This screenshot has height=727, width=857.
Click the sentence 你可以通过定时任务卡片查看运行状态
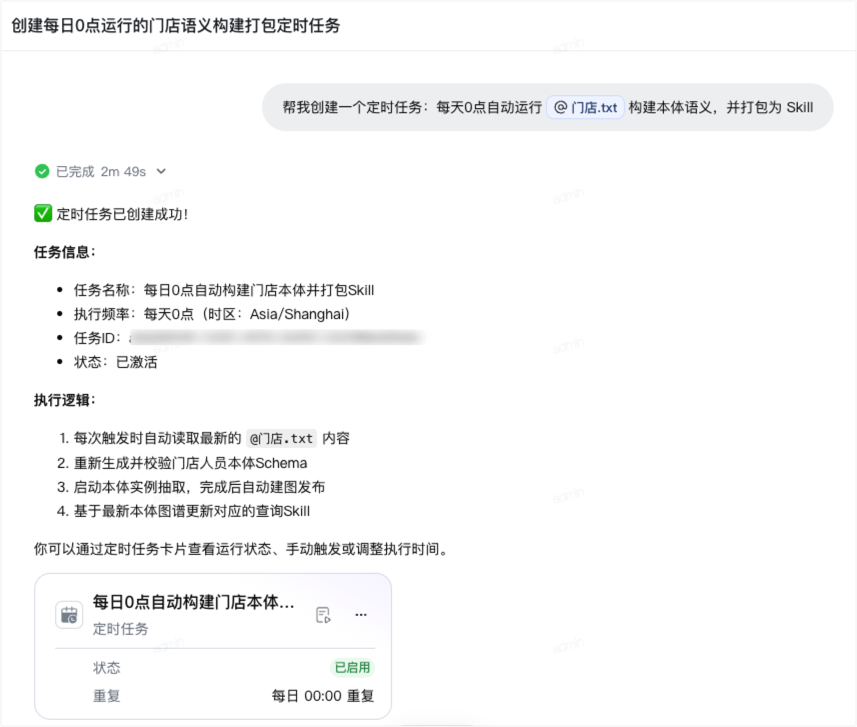pos(241,549)
